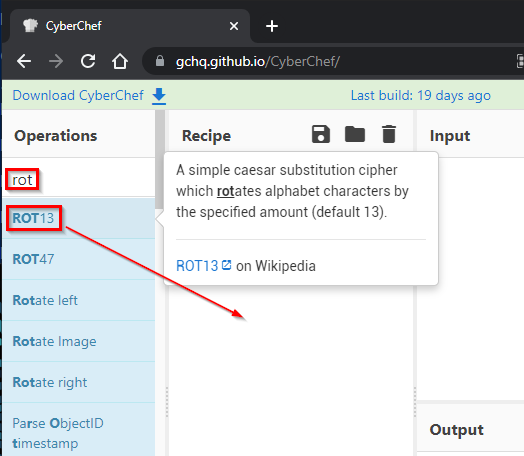Click the browser back arrow
The image size is (524, 456).
(24, 61)
